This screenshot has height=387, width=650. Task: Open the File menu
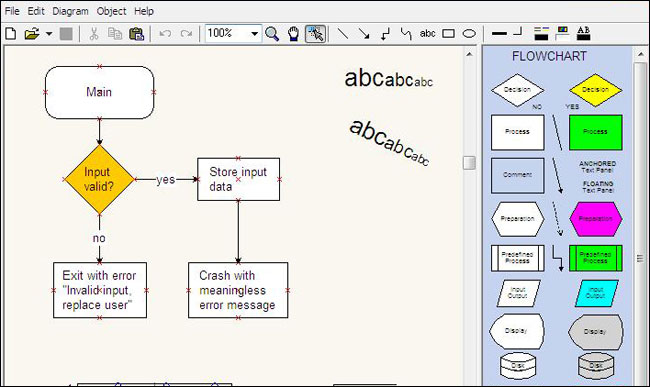coord(12,11)
